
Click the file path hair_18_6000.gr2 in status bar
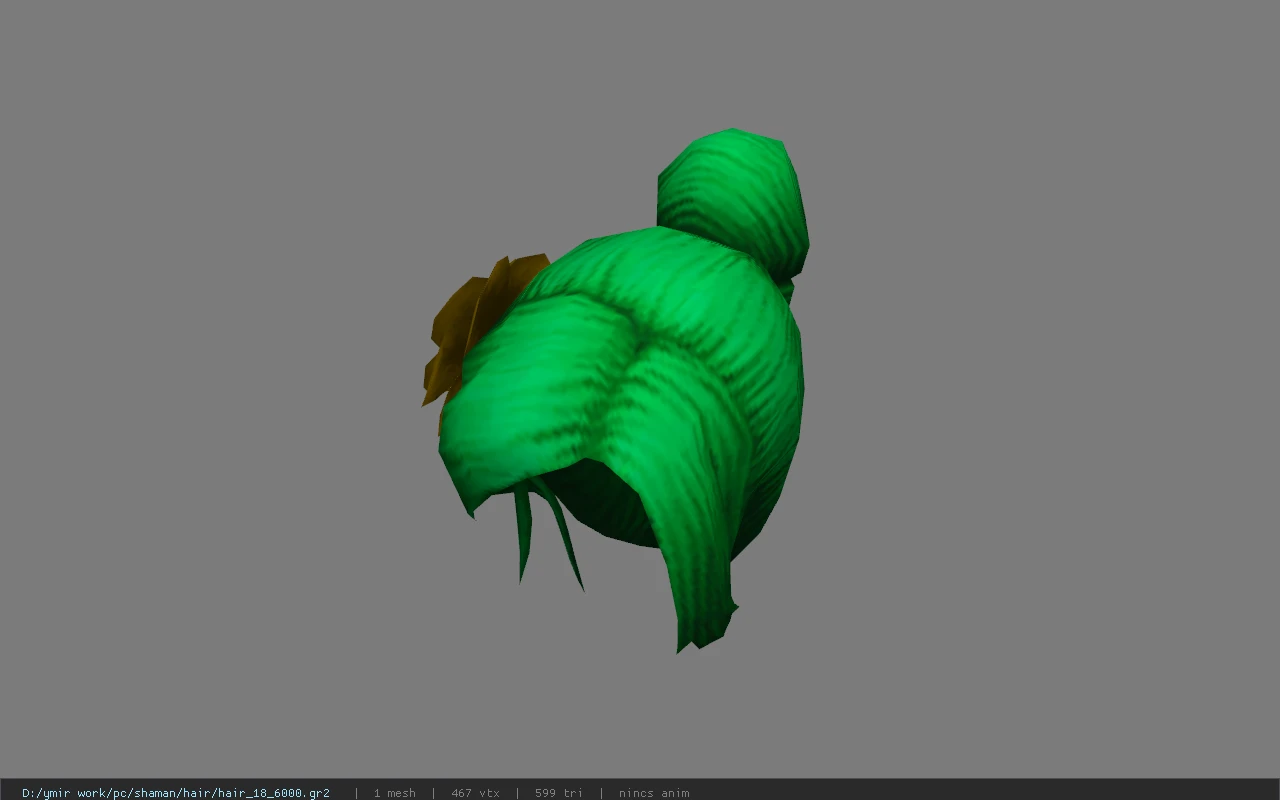[x=176, y=793]
